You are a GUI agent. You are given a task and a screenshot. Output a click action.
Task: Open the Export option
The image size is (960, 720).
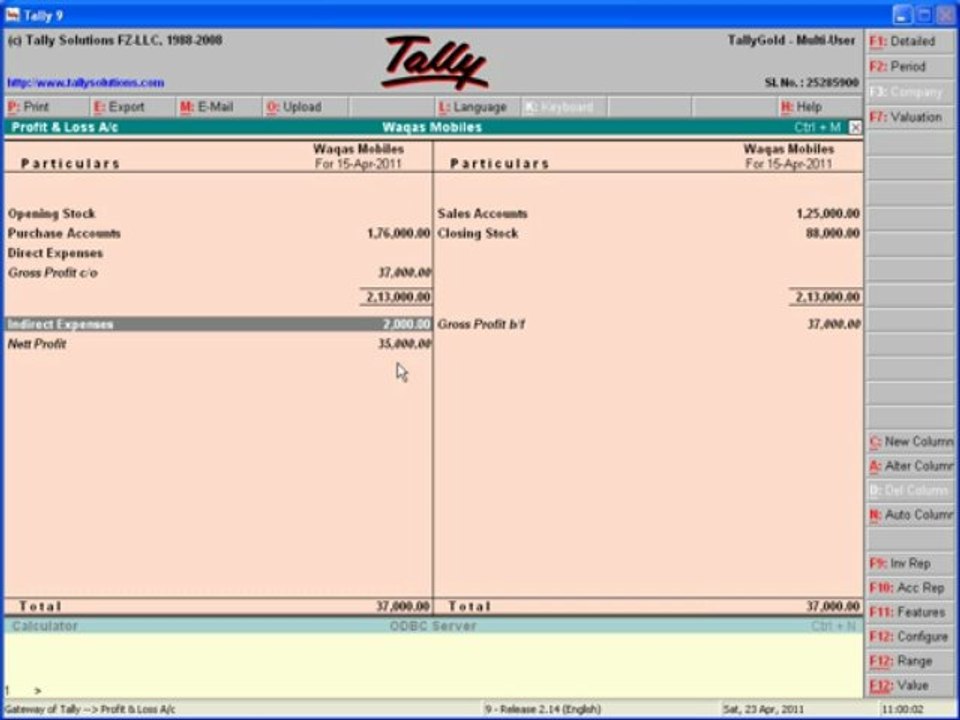pyautogui.click(x=133, y=107)
